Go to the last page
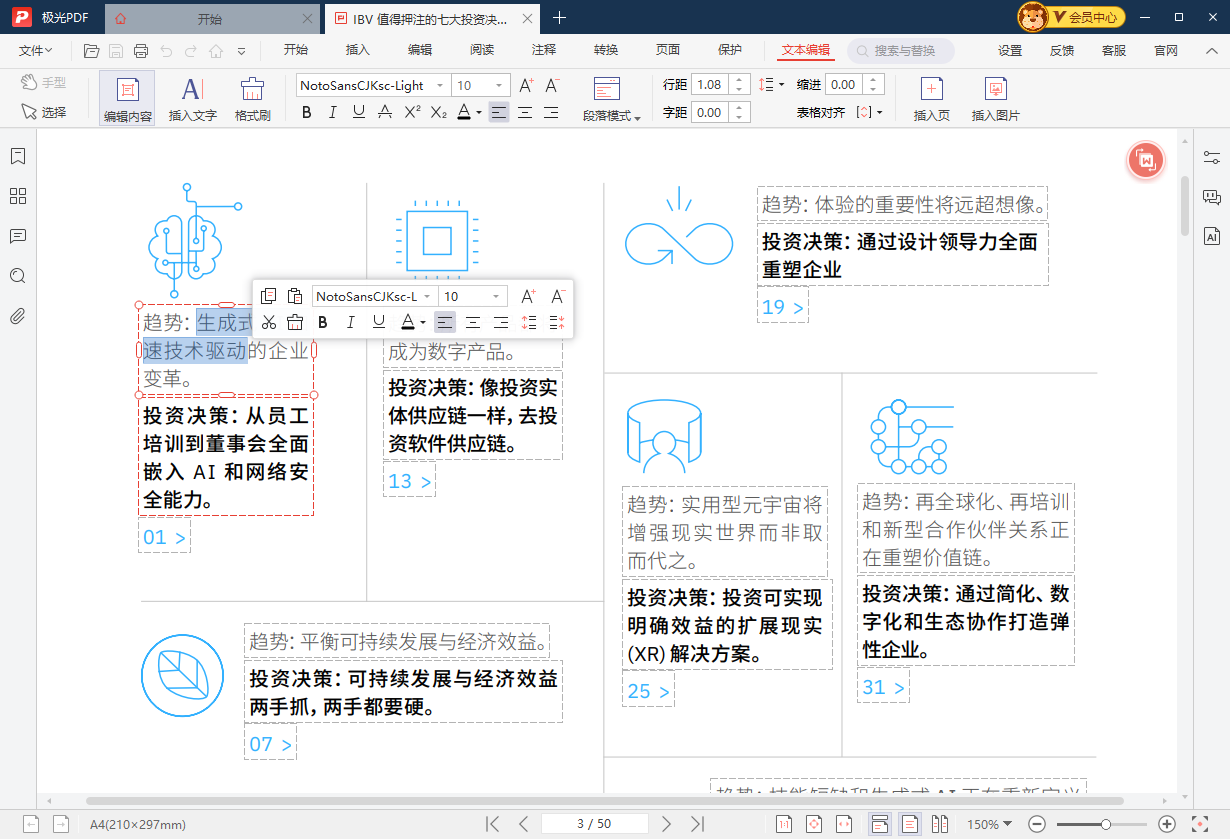 pos(698,824)
